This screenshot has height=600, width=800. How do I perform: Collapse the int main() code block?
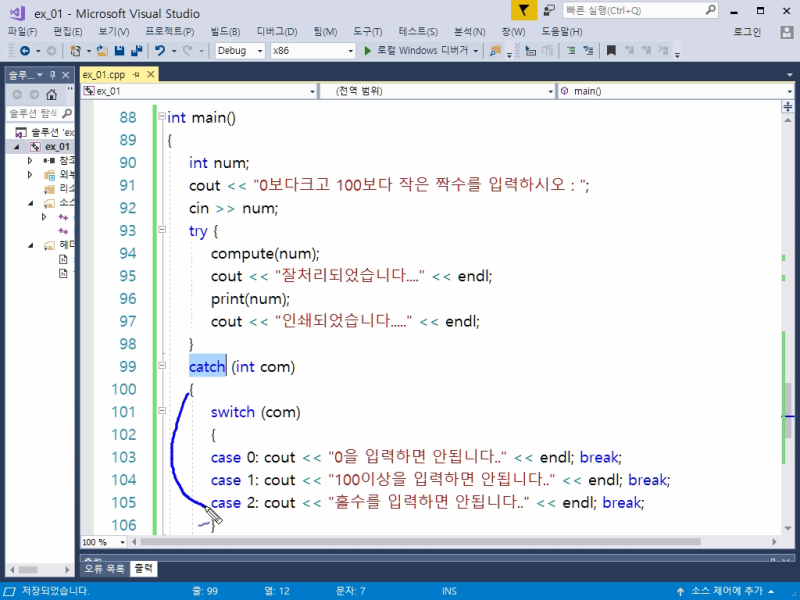162,116
